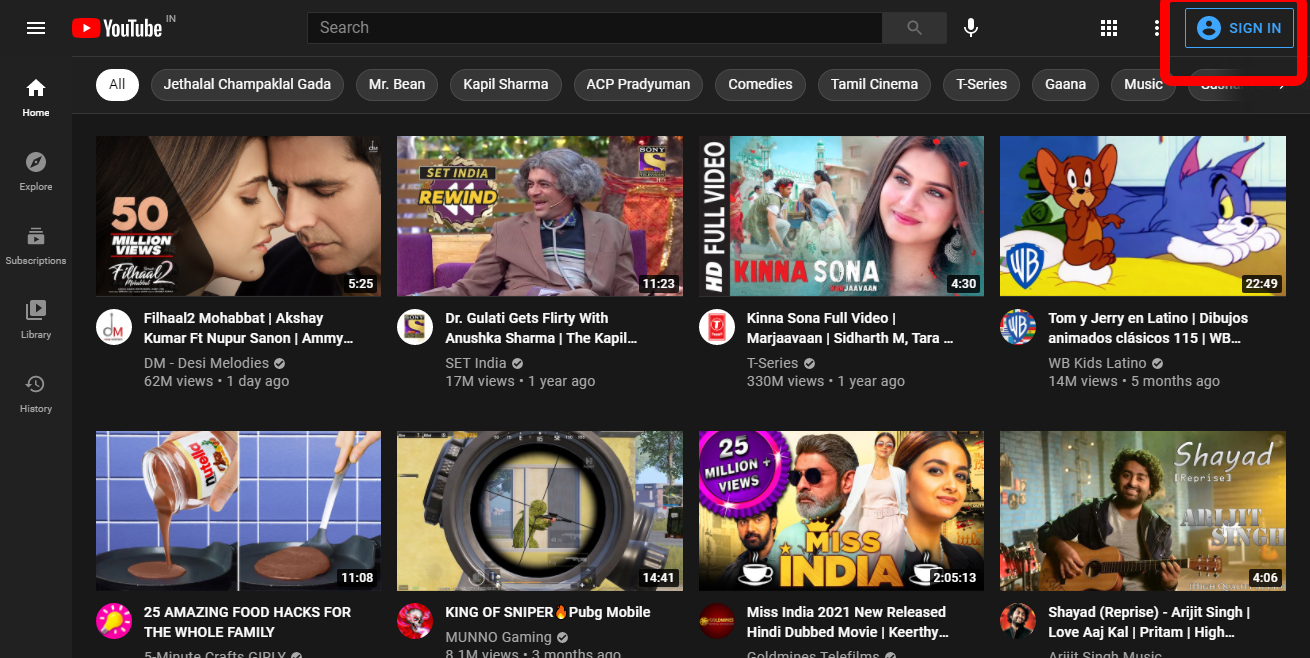
Task: Open the YouTube apps grid icon
Action: pos(1108,28)
